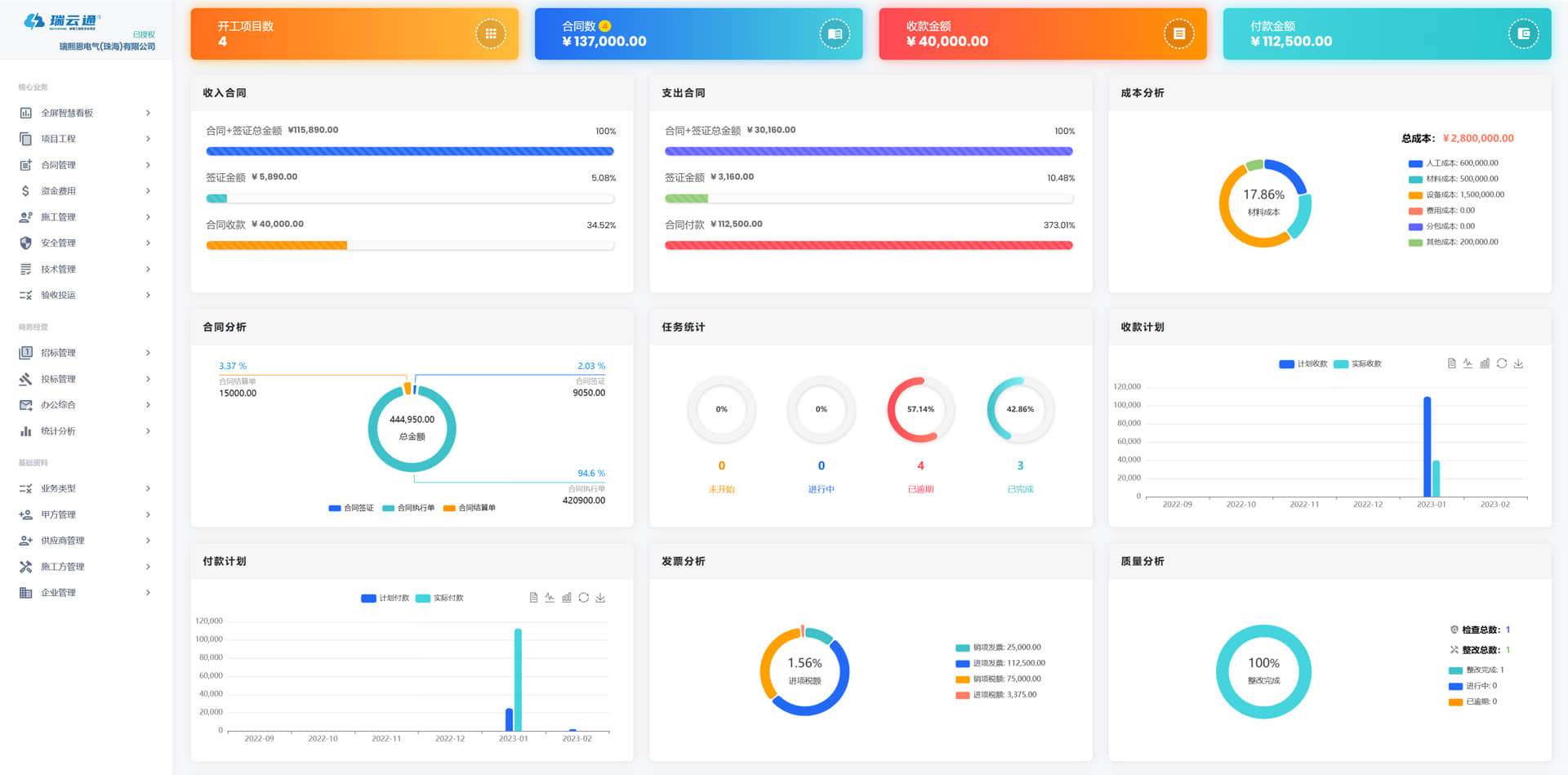The height and width of the screenshot is (775, 1568).
Task: Click restore icon in 付款计划 chart toolbar
Action: click(583, 598)
